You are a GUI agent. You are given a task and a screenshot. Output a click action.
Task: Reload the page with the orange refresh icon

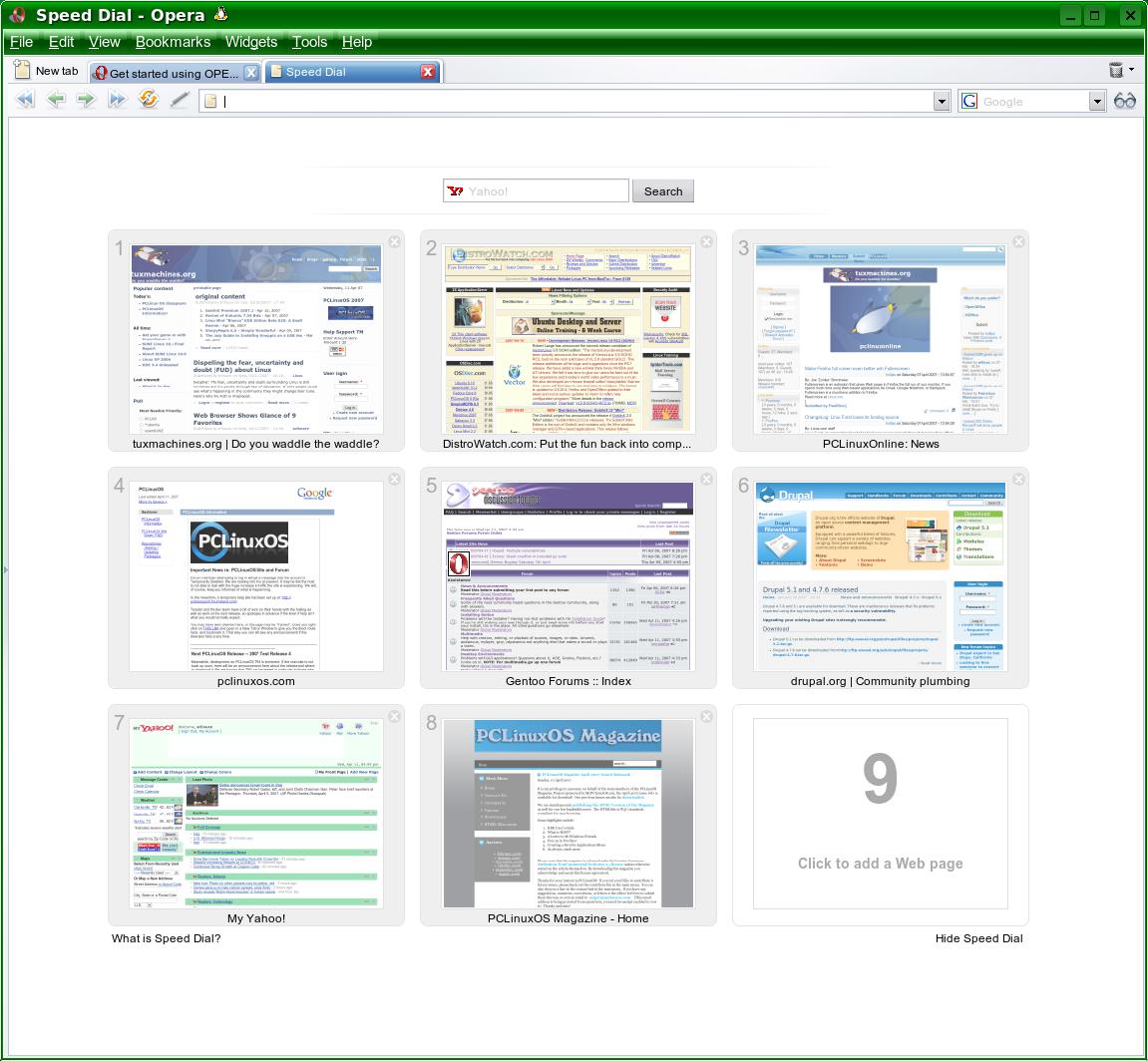pos(148,99)
